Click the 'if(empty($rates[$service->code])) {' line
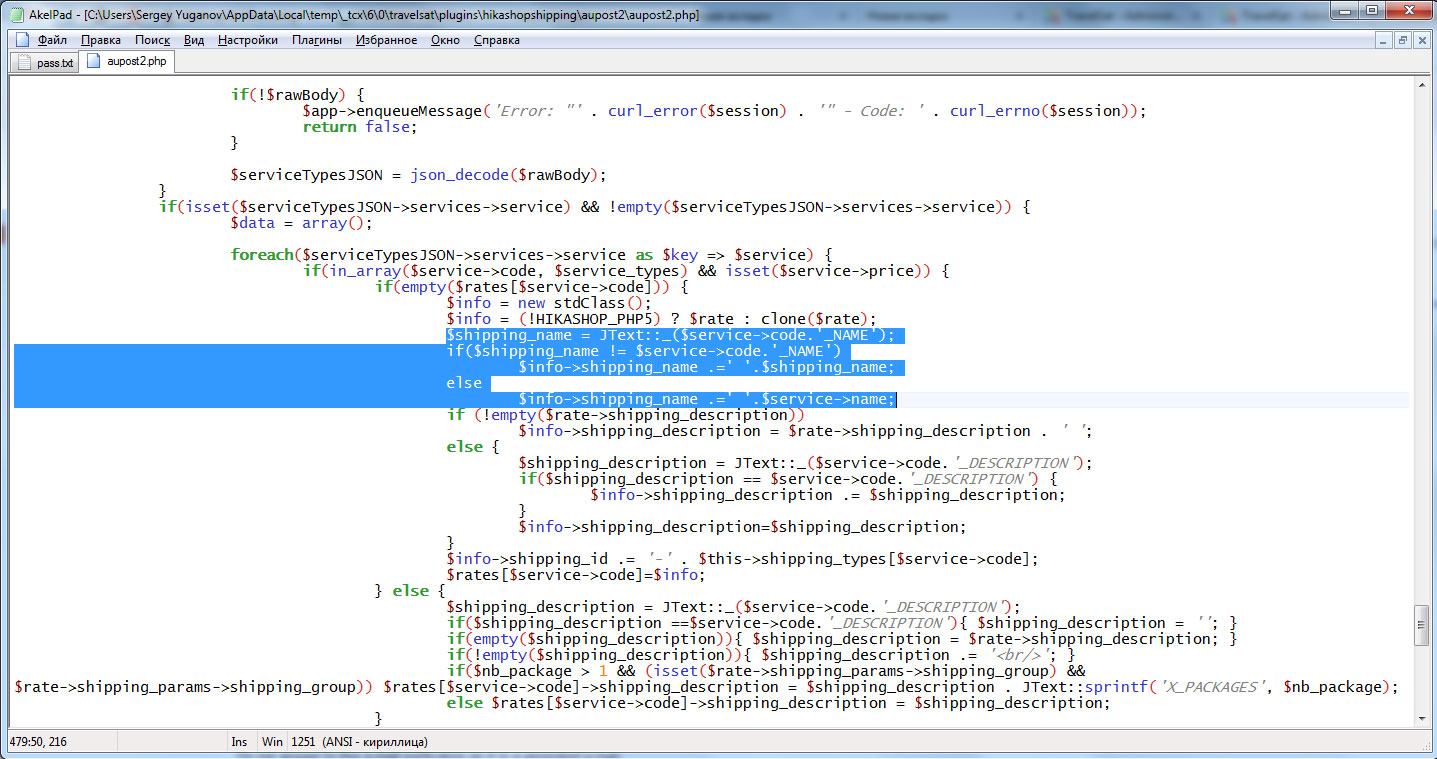 pyautogui.click(x=532, y=287)
